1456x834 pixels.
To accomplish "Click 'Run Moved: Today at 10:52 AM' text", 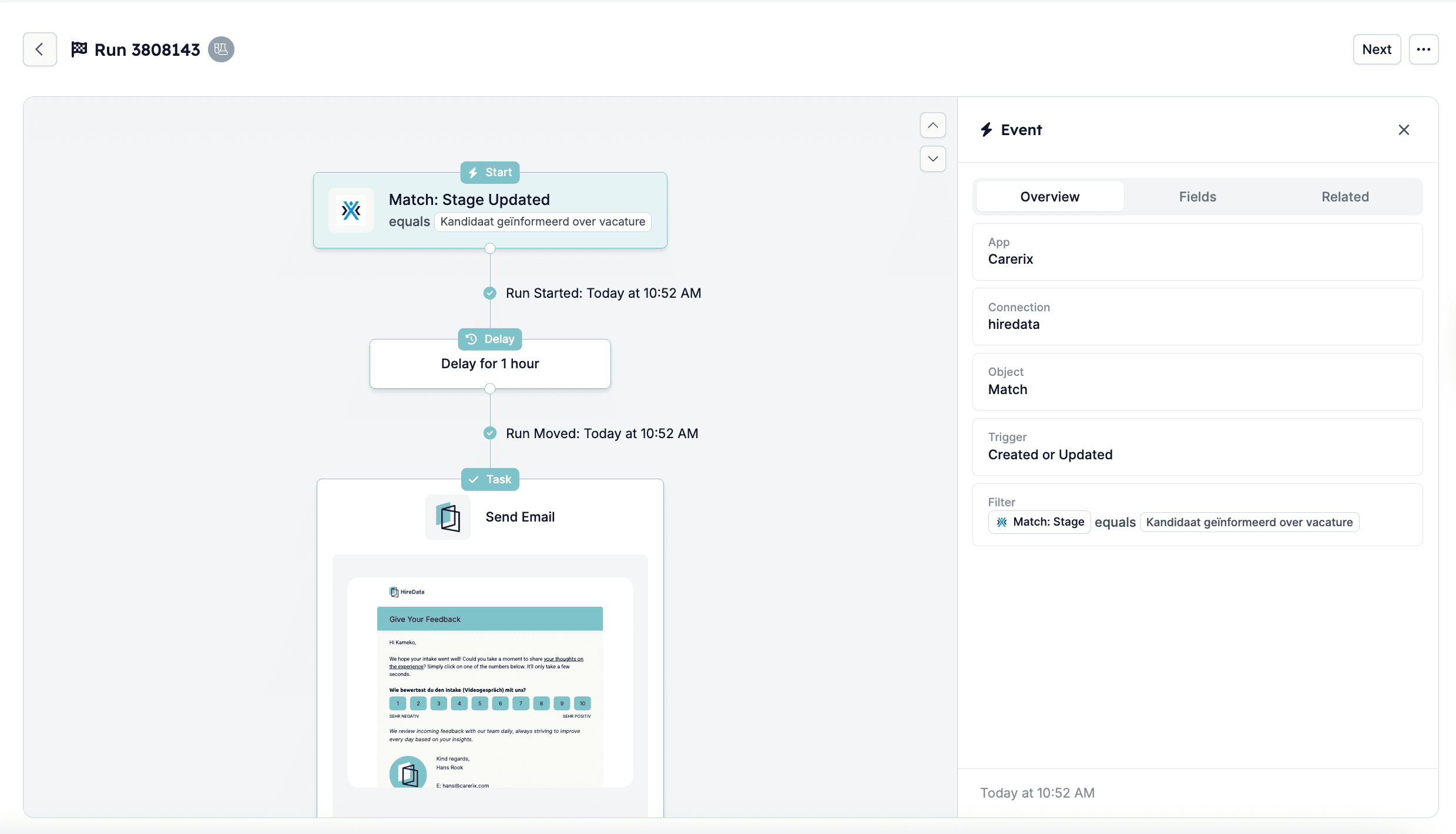I will 602,433.
